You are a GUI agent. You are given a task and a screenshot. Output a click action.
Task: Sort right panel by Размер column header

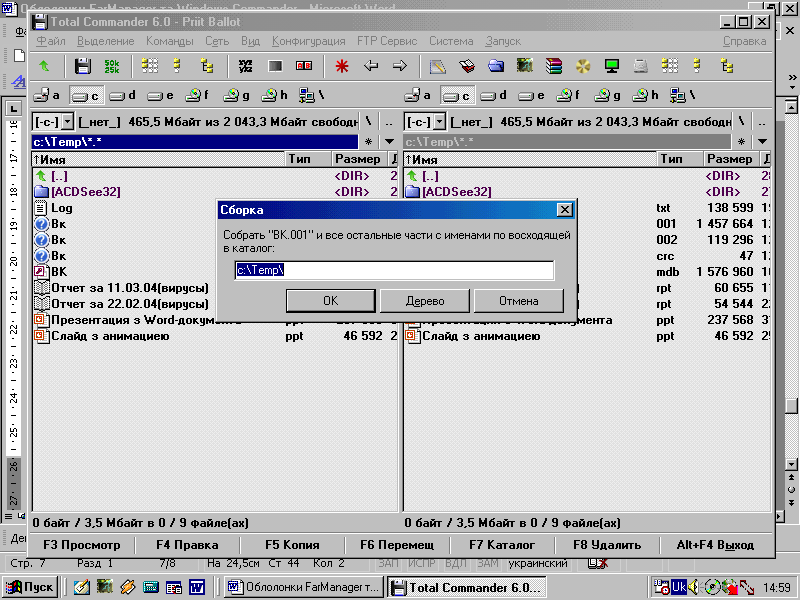click(730, 159)
